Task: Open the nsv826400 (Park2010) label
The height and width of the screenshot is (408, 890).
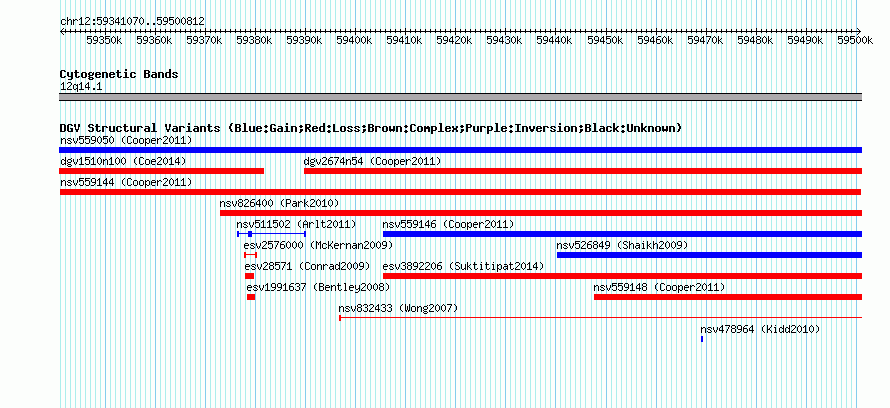Action: (x=279, y=203)
